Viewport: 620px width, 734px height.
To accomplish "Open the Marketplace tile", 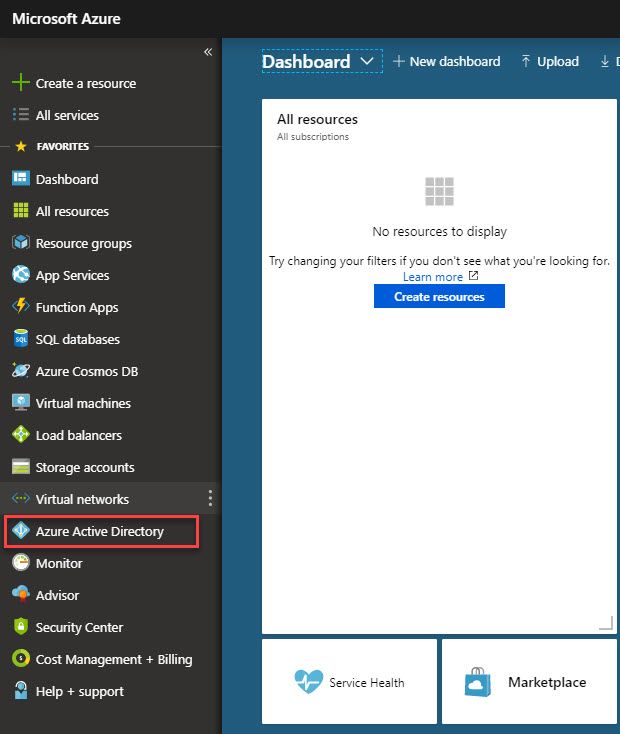I will coord(529,682).
